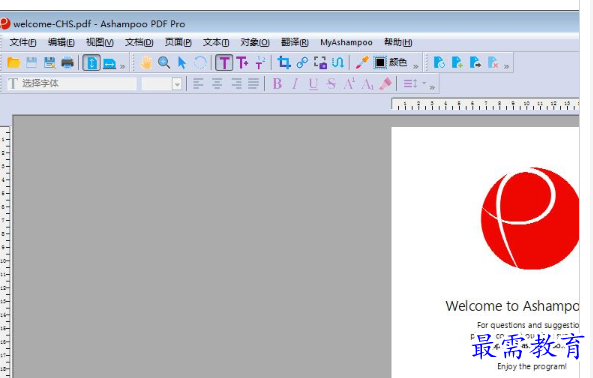Image resolution: width=593 pixels, height=378 pixels.
Task: Click the highlighter marker icon
Action: (x=385, y=84)
